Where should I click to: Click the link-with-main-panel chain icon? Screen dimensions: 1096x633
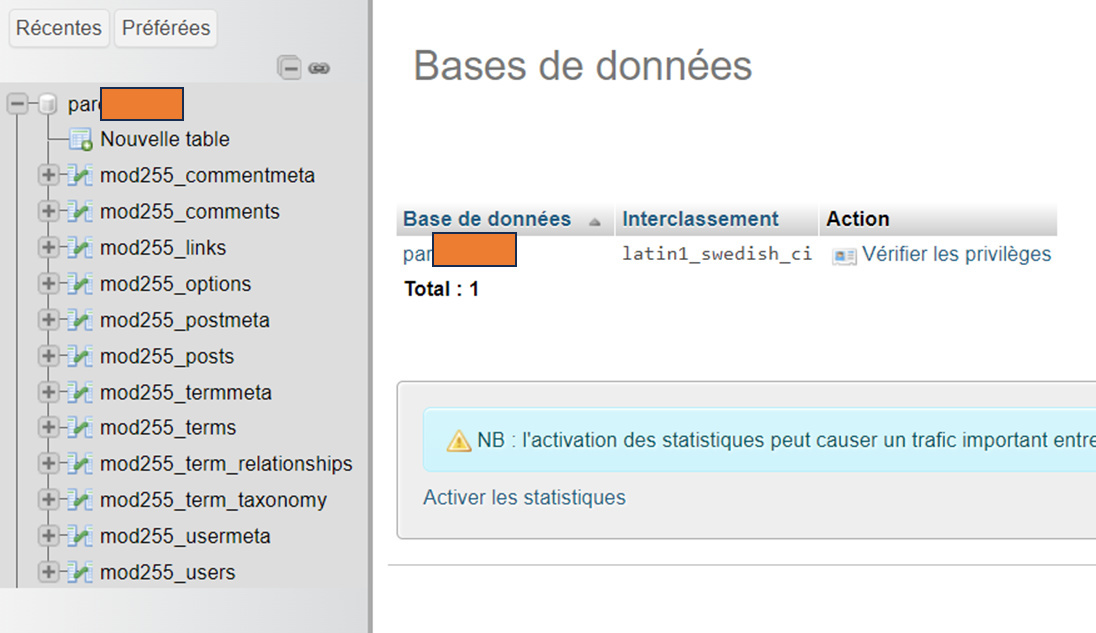(319, 68)
